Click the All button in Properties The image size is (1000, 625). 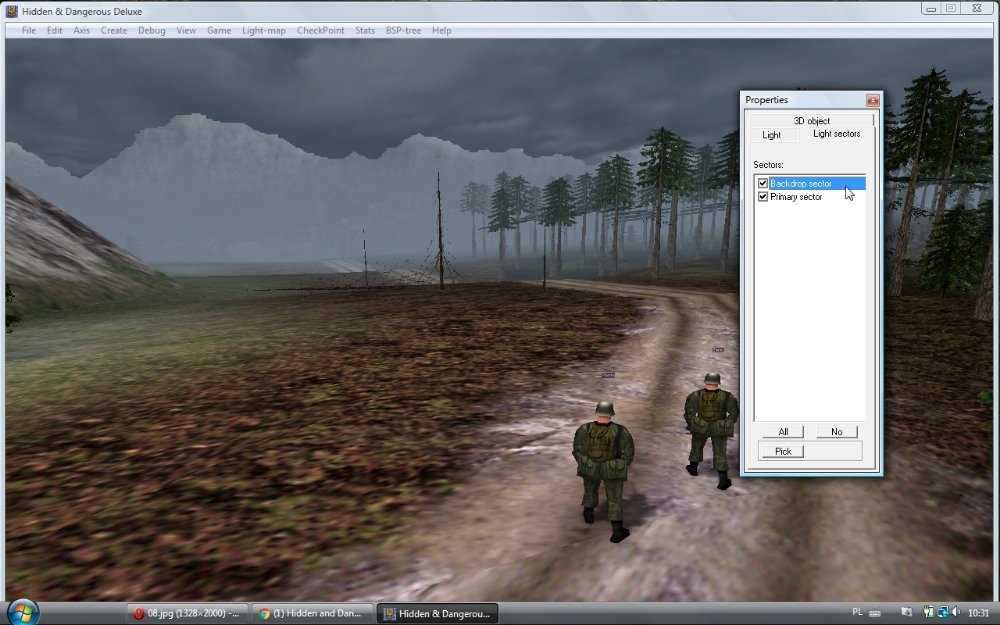[783, 432]
